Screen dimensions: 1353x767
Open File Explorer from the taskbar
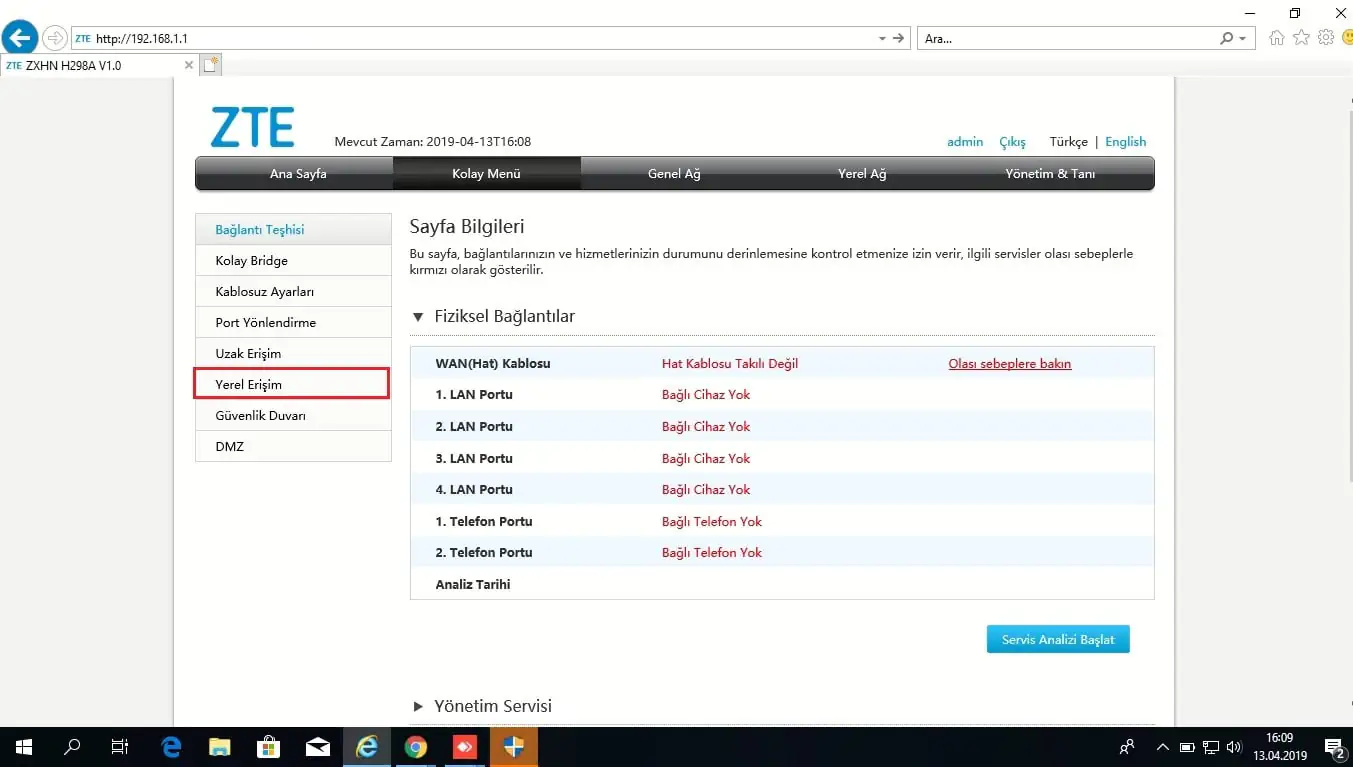click(220, 747)
